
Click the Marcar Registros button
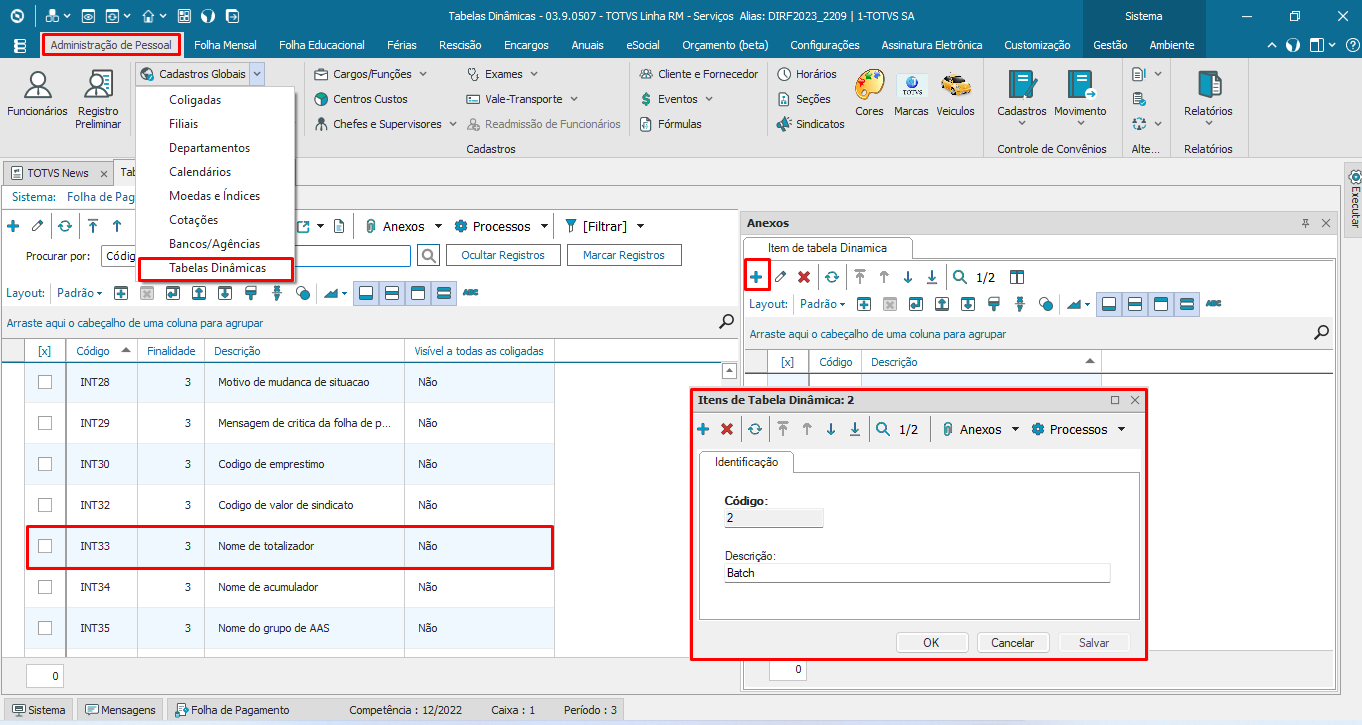(x=624, y=255)
